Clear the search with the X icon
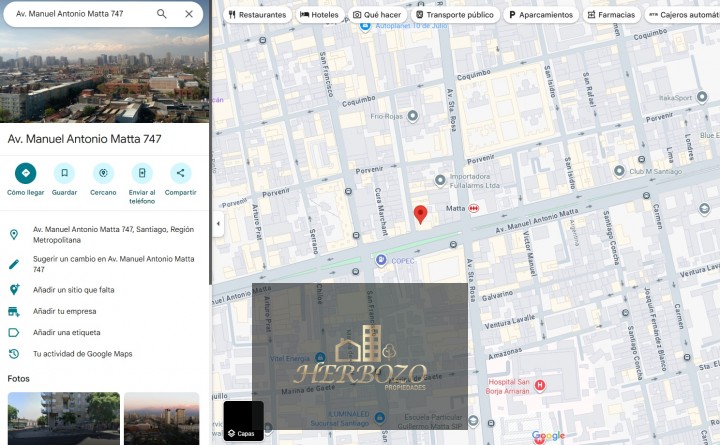Screen dimensions: 720x445 [189, 14]
